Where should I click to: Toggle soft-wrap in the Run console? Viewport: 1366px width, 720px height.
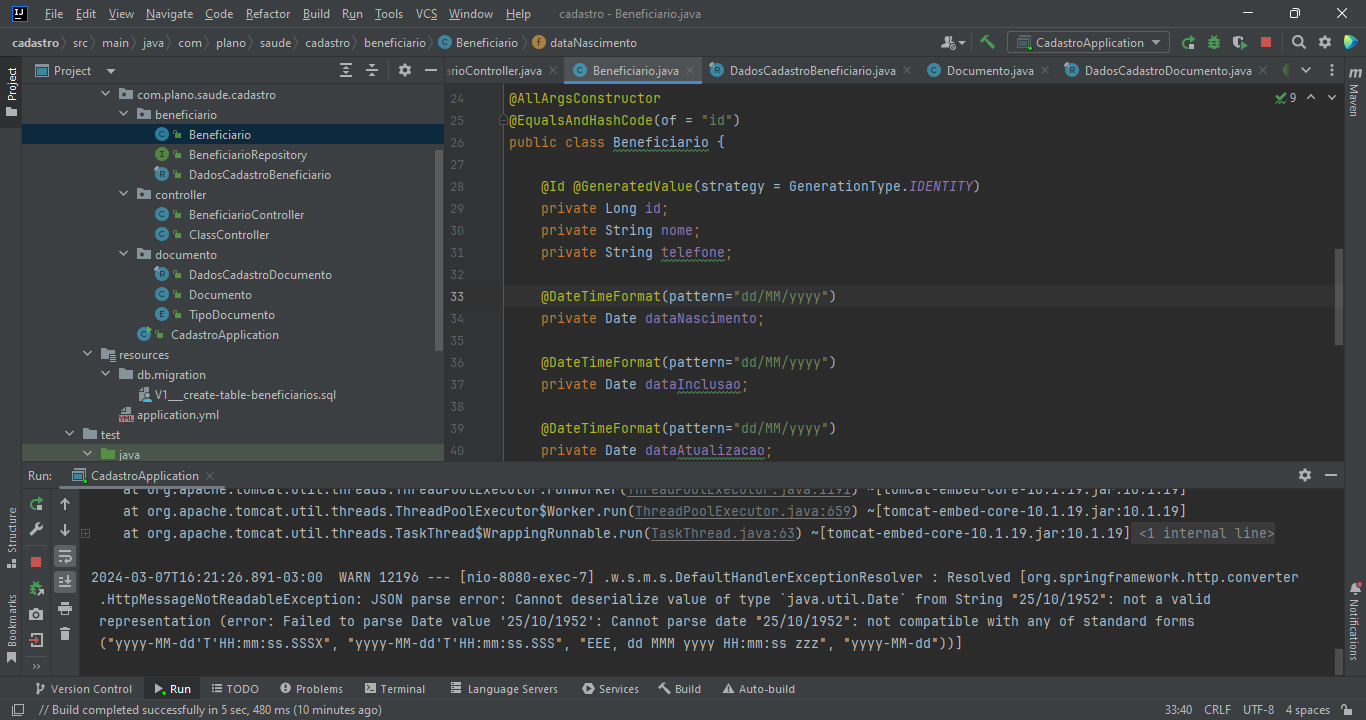[x=65, y=556]
